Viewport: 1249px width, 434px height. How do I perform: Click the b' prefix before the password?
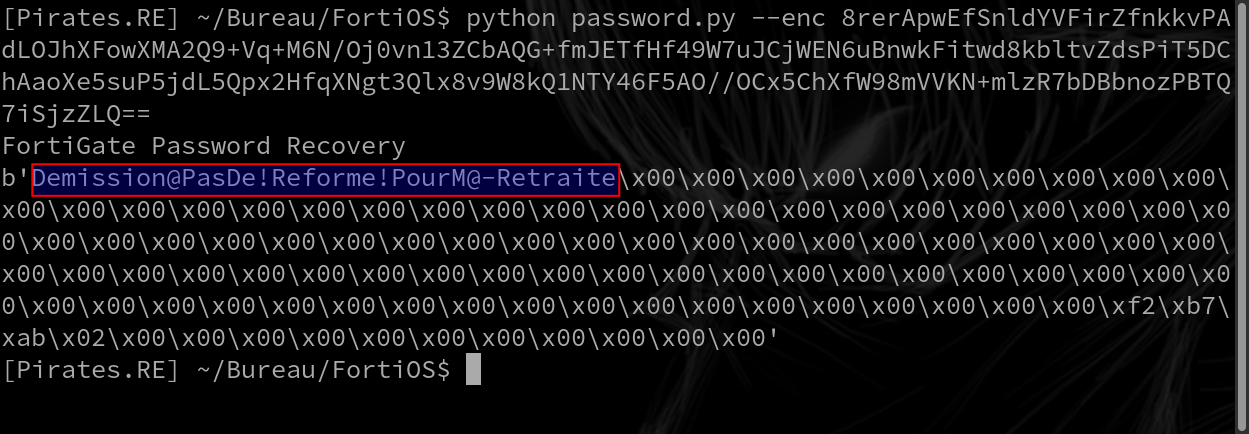[x=17, y=179]
